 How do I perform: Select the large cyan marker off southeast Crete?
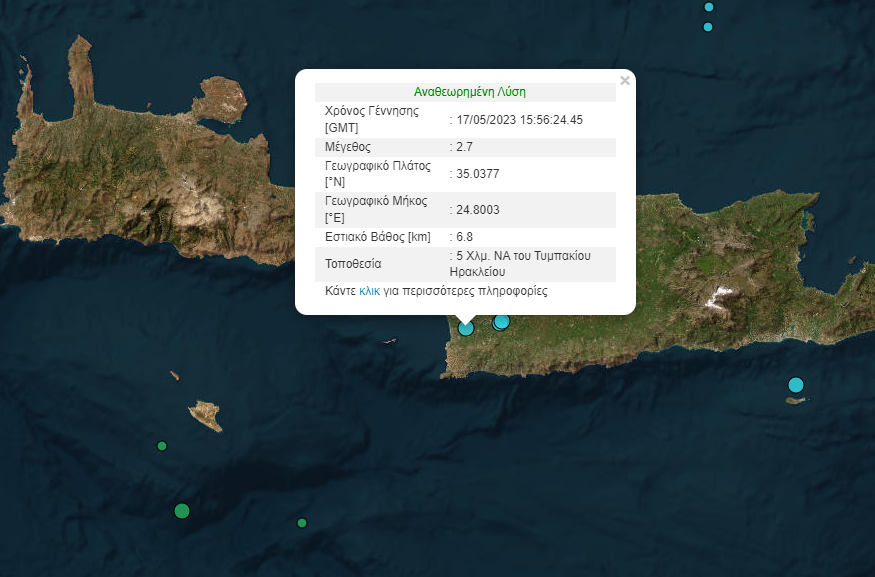(x=796, y=385)
